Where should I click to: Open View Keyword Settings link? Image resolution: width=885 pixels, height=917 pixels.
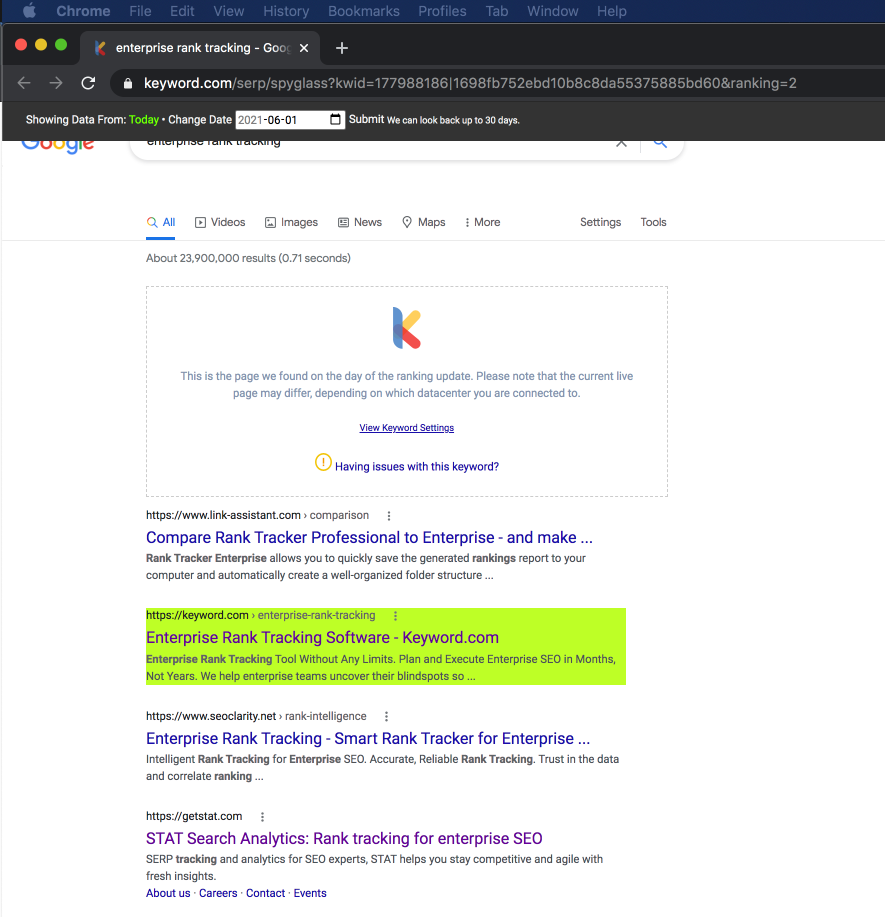click(406, 428)
